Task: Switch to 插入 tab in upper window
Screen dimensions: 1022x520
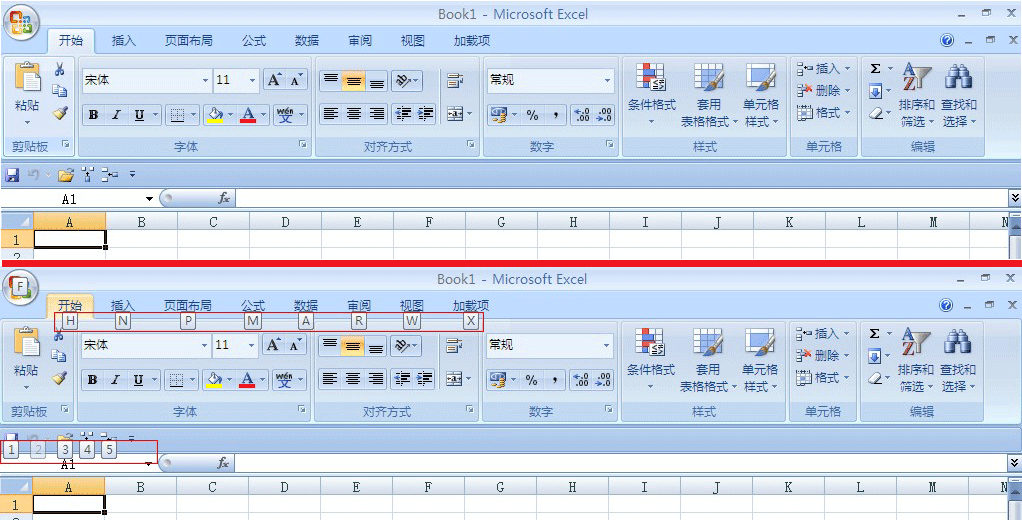Action: click(124, 40)
